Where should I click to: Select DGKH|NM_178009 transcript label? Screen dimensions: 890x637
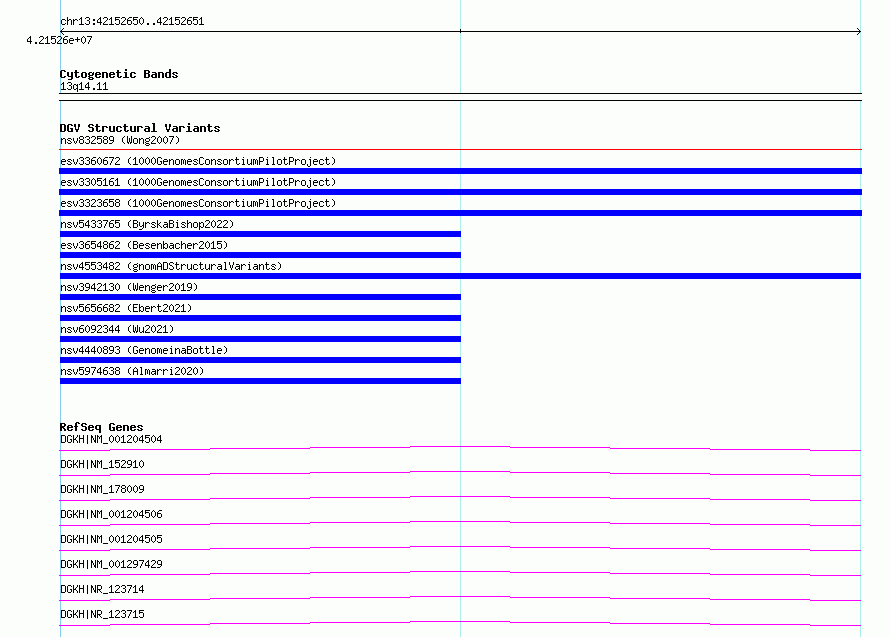coord(102,489)
